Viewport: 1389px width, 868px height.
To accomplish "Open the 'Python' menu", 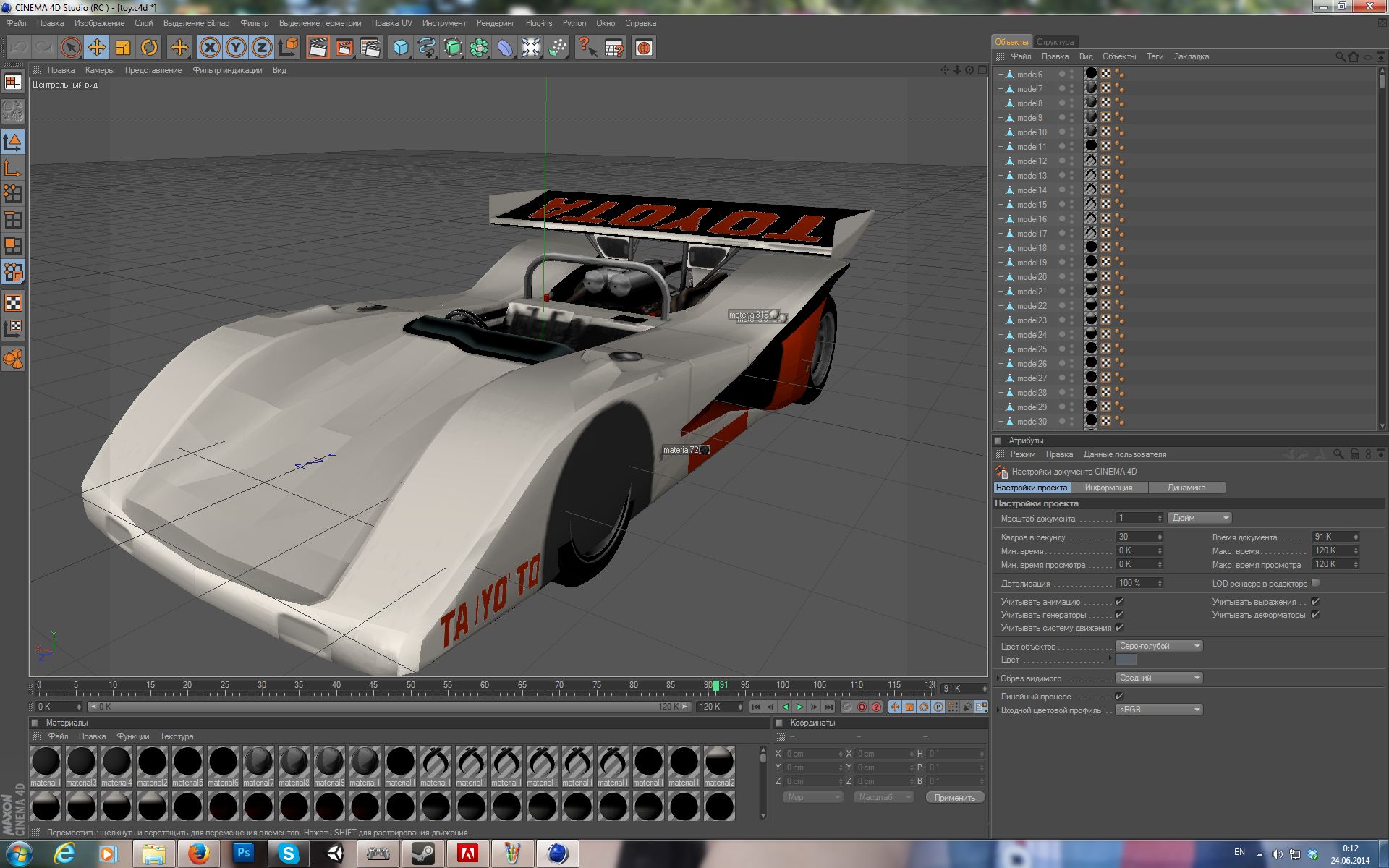I will (x=574, y=23).
